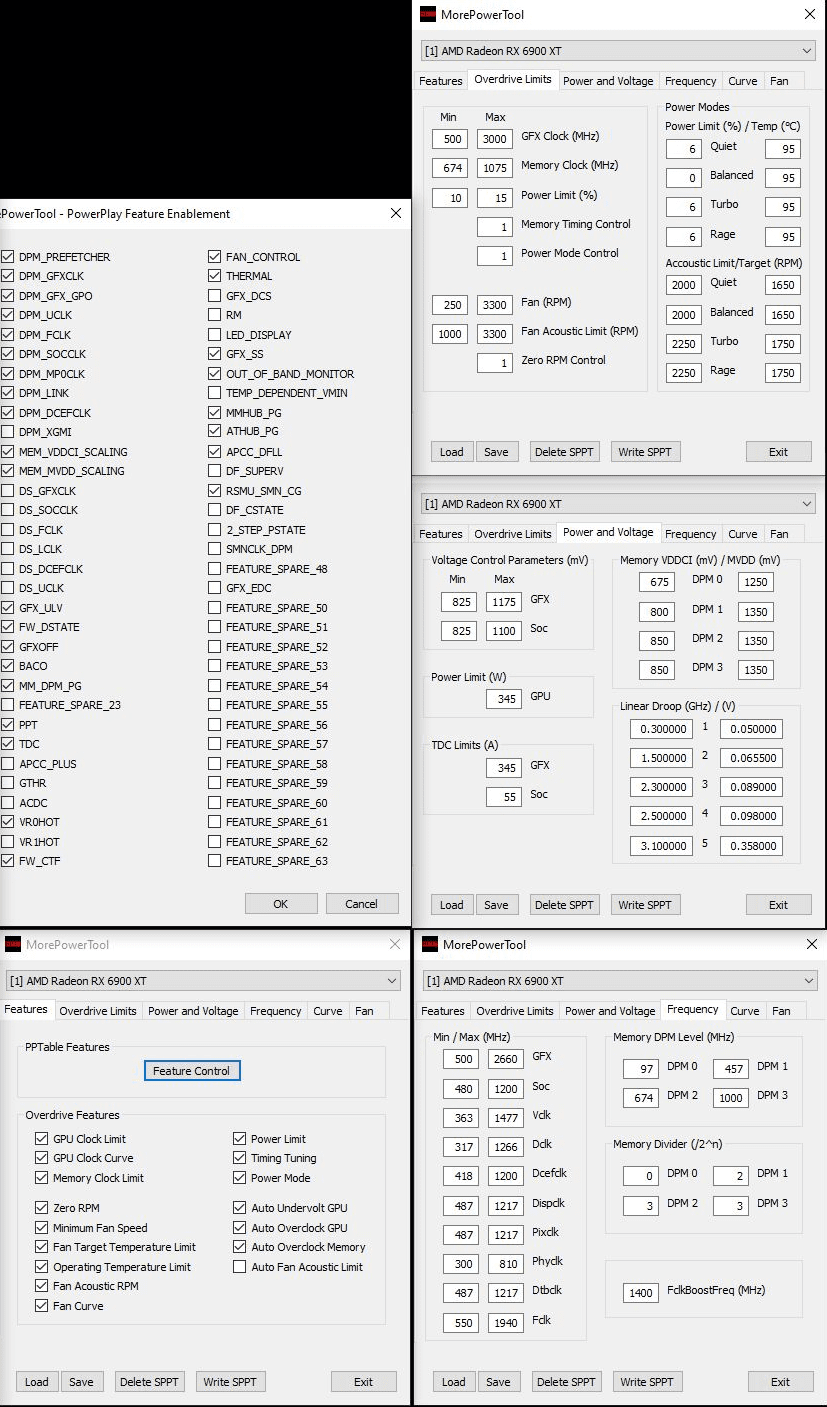The width and height of the screenshot is (827, 1407).
Task: Switch to the Fan tab in the Overdrive Limits window
Action: pos(779,81)
